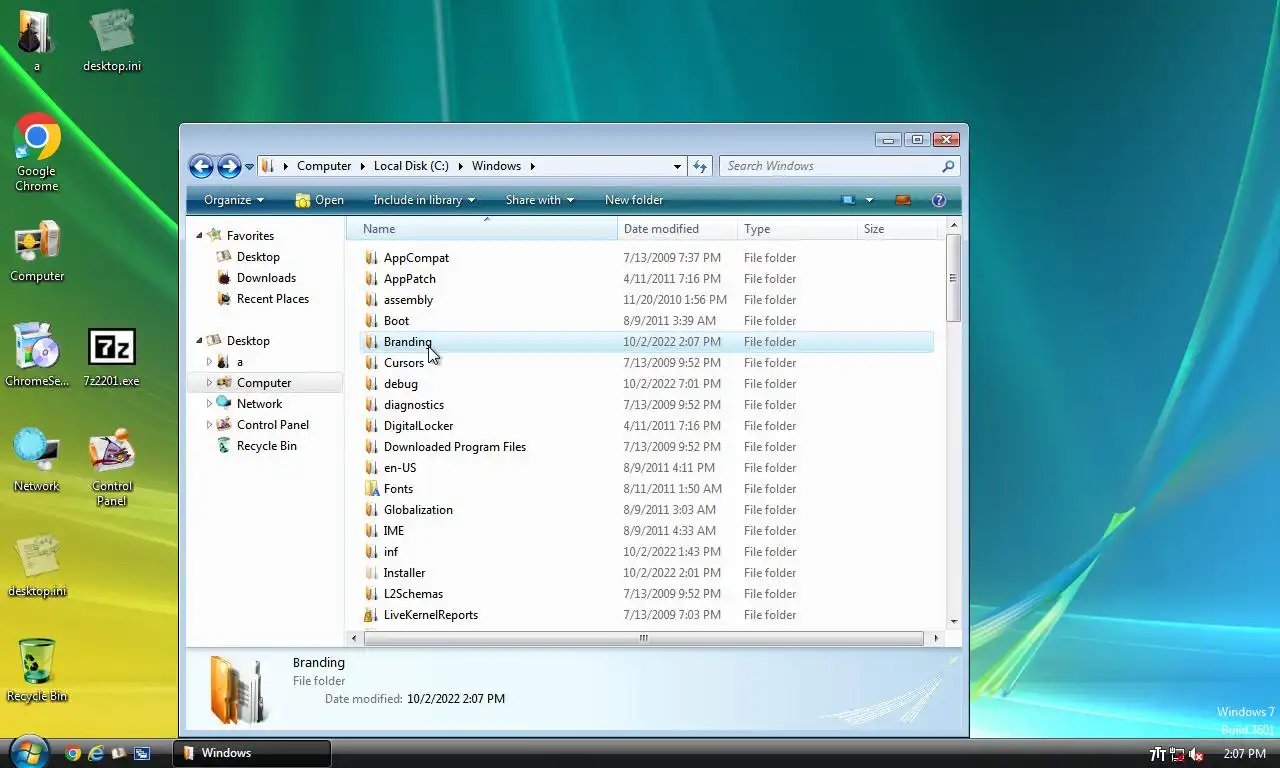Sort by Date modified column
This screenshot has height=768, width=1280.
tap(678, 229)
